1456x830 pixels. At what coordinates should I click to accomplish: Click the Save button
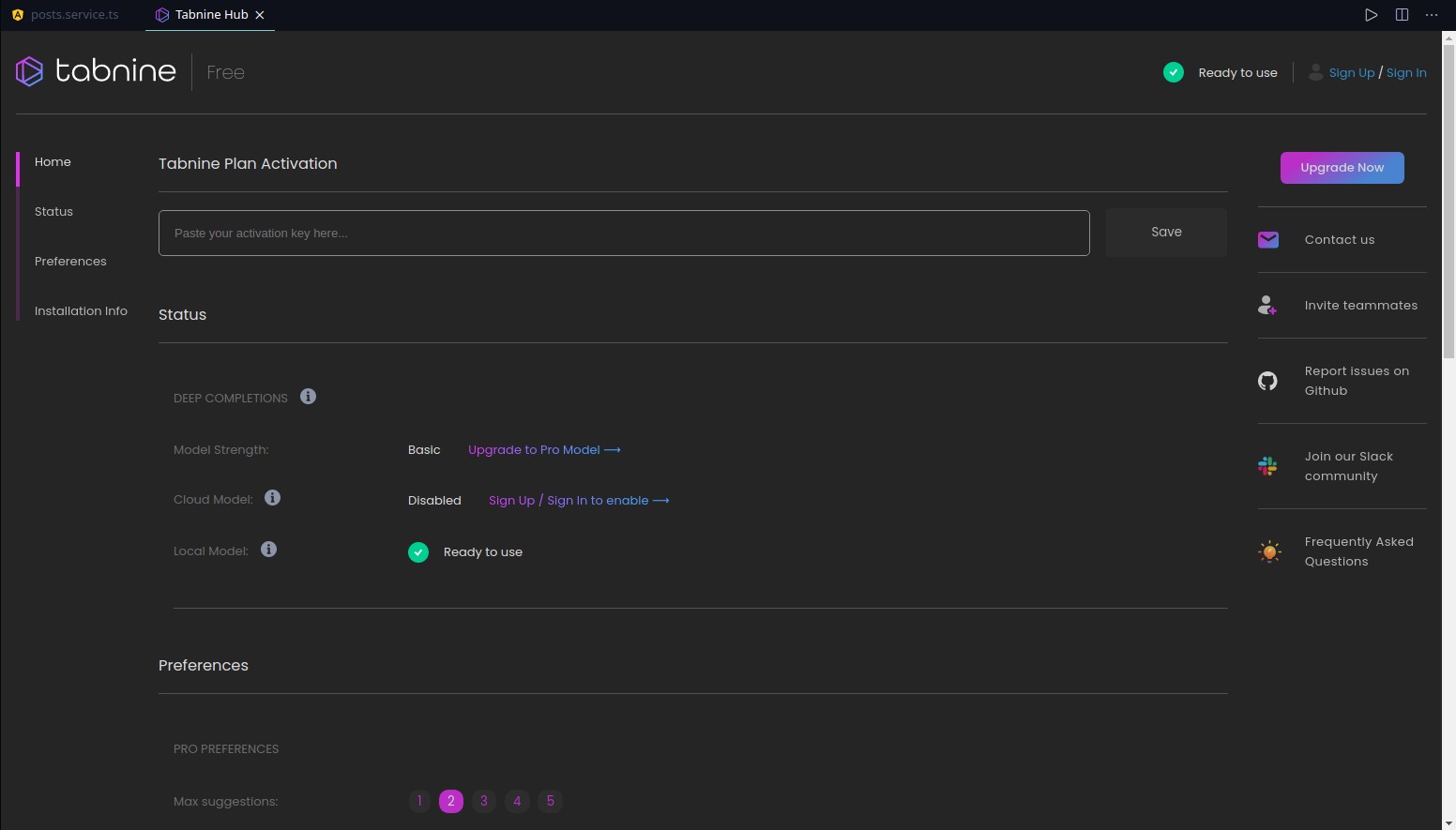(x=1166, y=233)
